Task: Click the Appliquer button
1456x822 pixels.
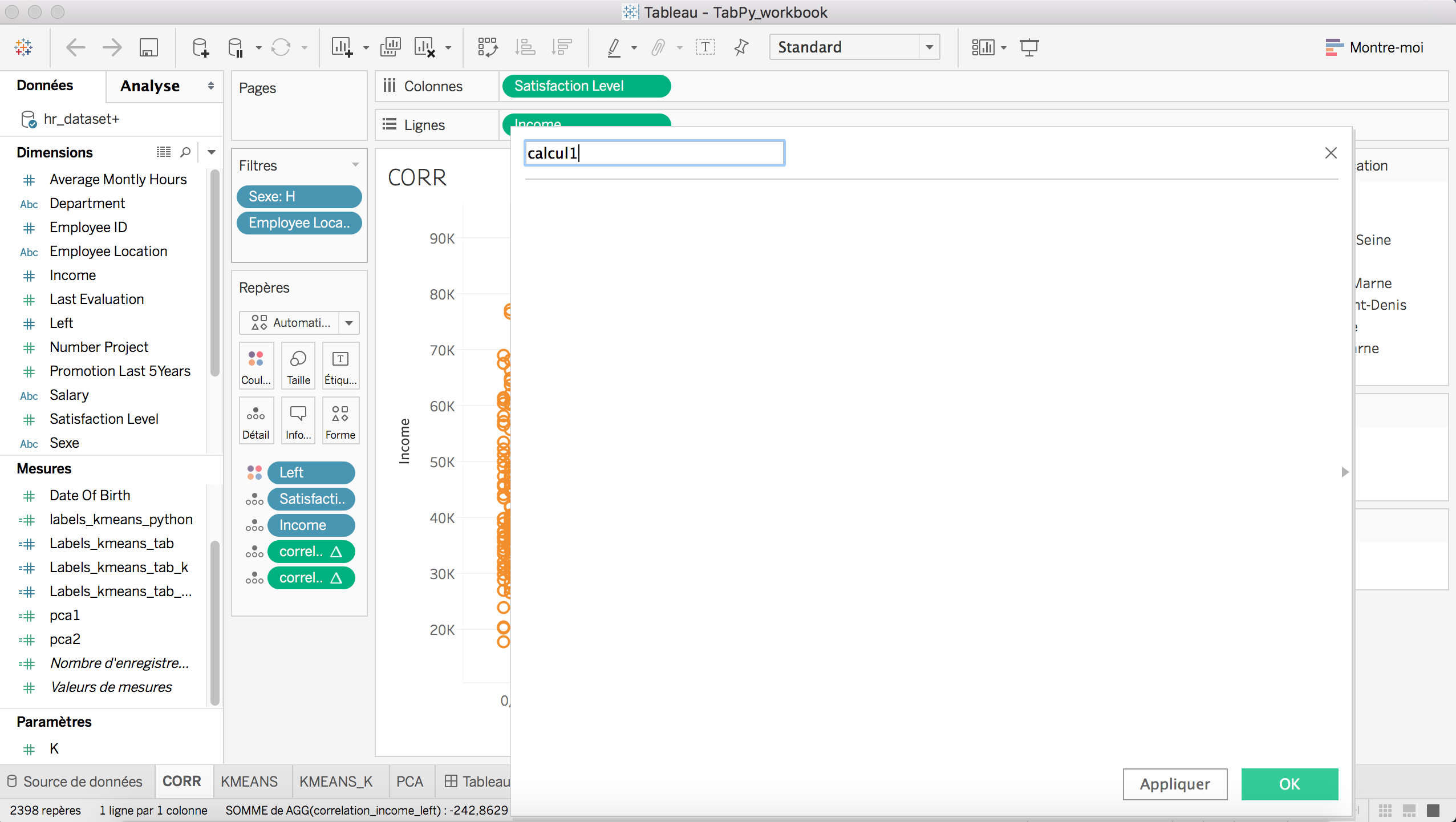Action: tap(1175, 784)
